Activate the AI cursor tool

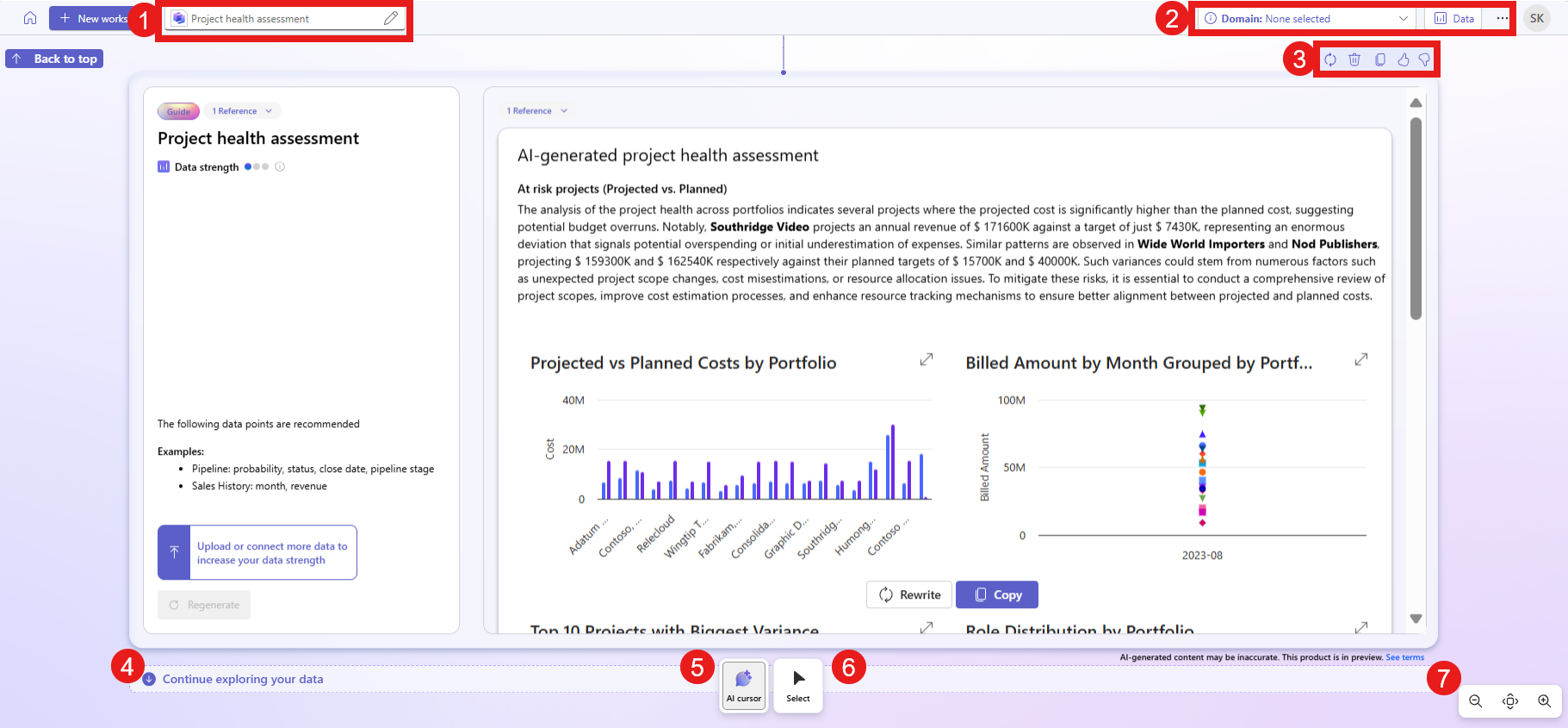(x=744, y=686)
